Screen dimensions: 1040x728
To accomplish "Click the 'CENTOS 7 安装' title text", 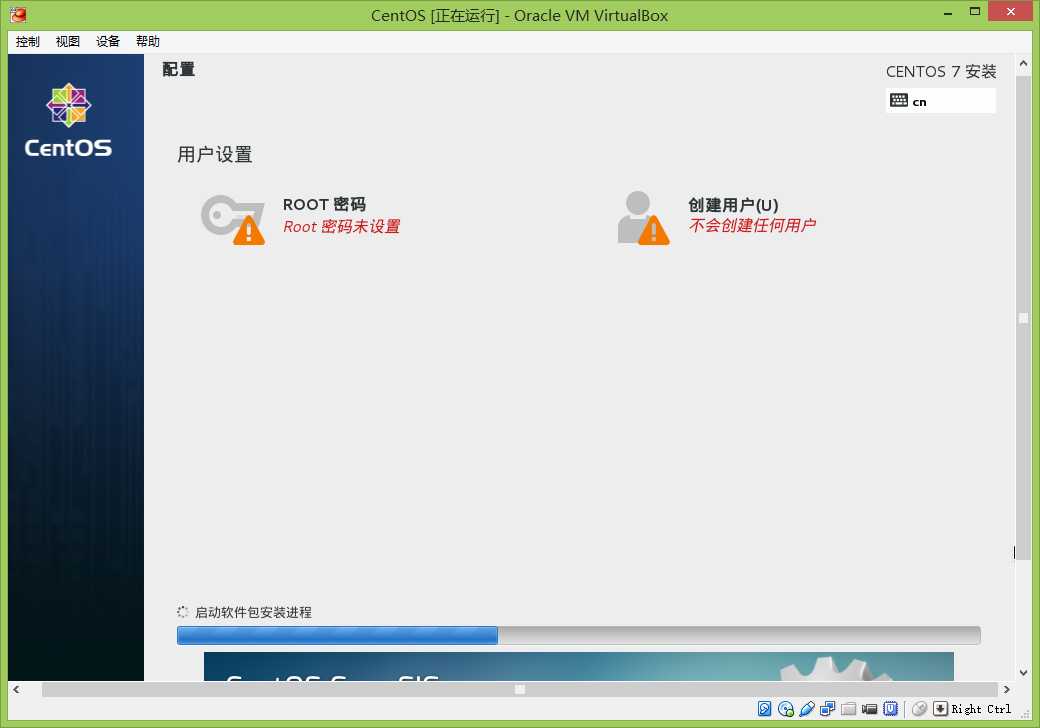I will pyautogui.click(x=941, y=72).
